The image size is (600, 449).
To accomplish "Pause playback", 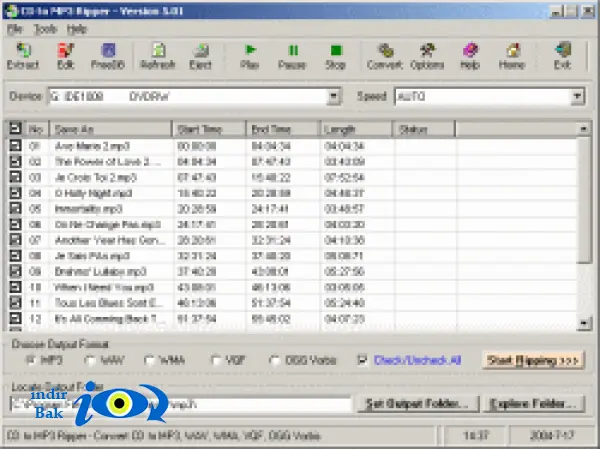I will (292, 56).
